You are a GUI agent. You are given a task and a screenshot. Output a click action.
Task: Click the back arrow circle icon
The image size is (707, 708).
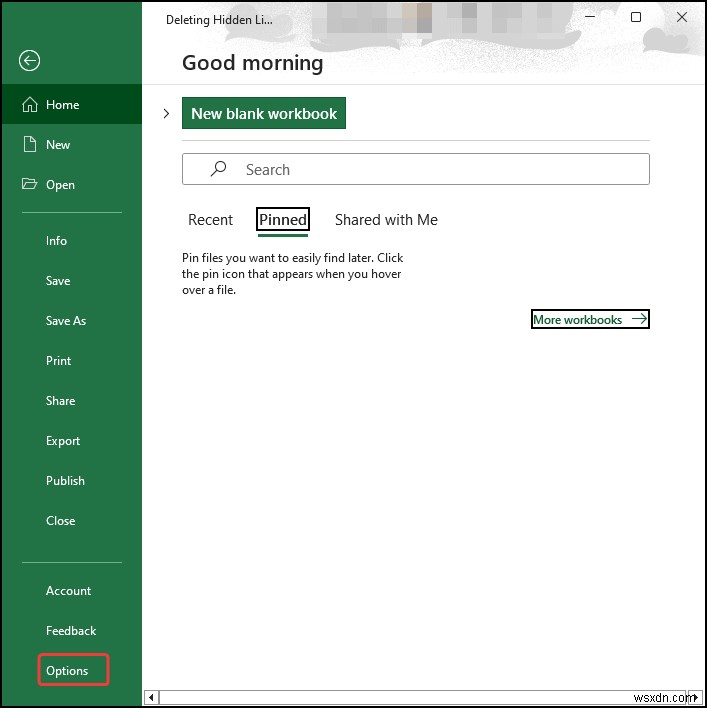tap(29, 61)
